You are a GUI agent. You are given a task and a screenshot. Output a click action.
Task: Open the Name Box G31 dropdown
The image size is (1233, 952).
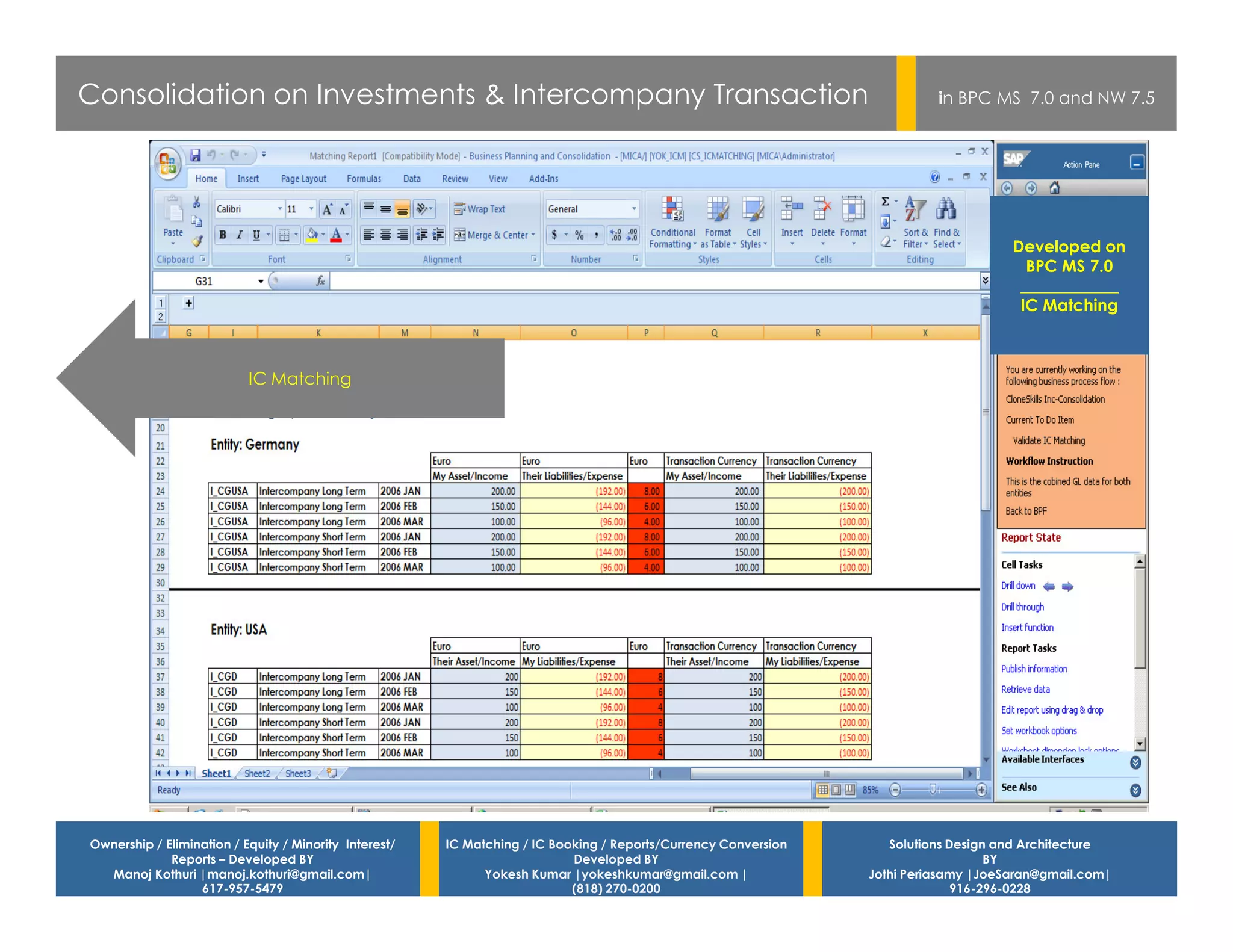[x=261, y=281]
